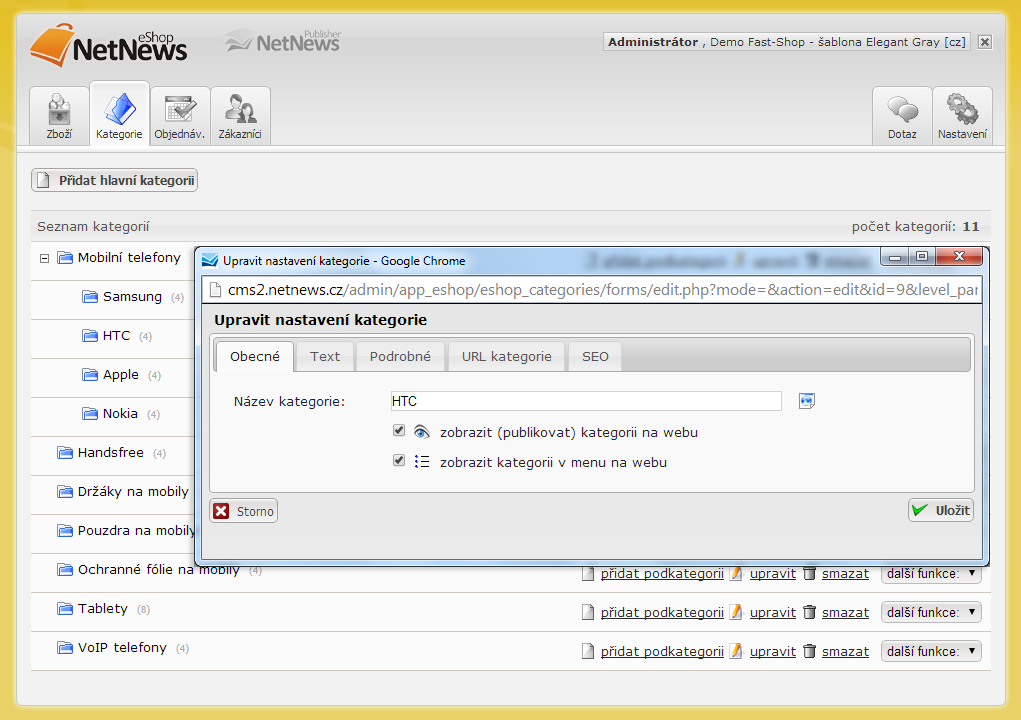The image size is (1021, 720).
Task: Select the Apple category name
Action: (x=120, y=375)
